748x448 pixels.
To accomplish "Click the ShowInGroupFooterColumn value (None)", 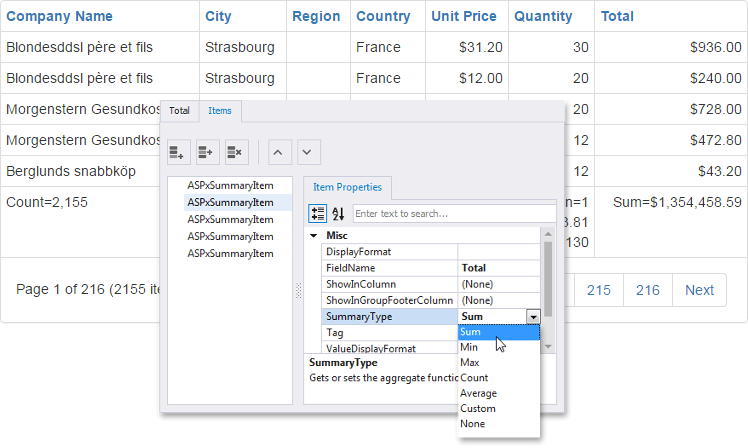I will pos(499,301).
